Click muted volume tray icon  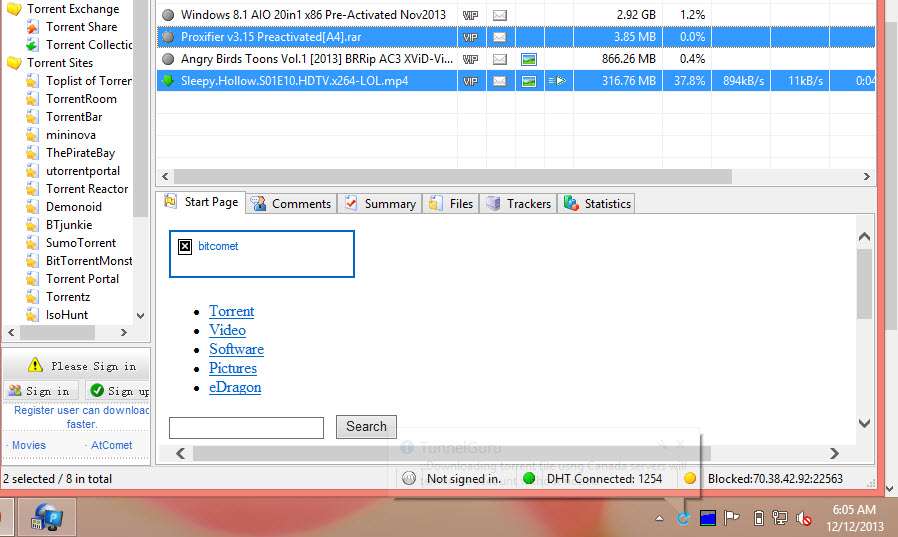(804, 519)
